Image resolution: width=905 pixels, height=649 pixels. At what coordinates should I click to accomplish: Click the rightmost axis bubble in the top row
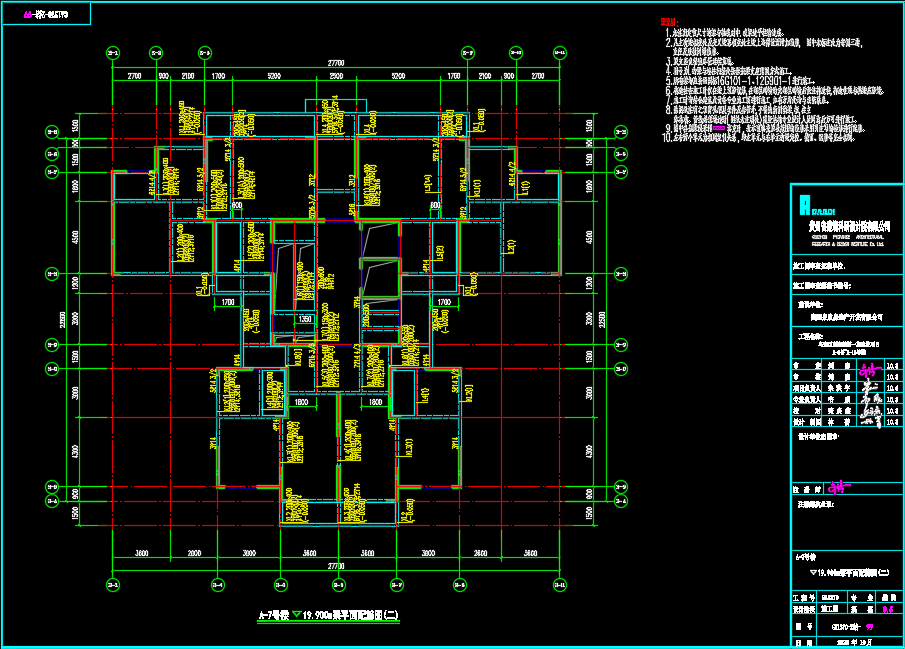pos(560,53)
